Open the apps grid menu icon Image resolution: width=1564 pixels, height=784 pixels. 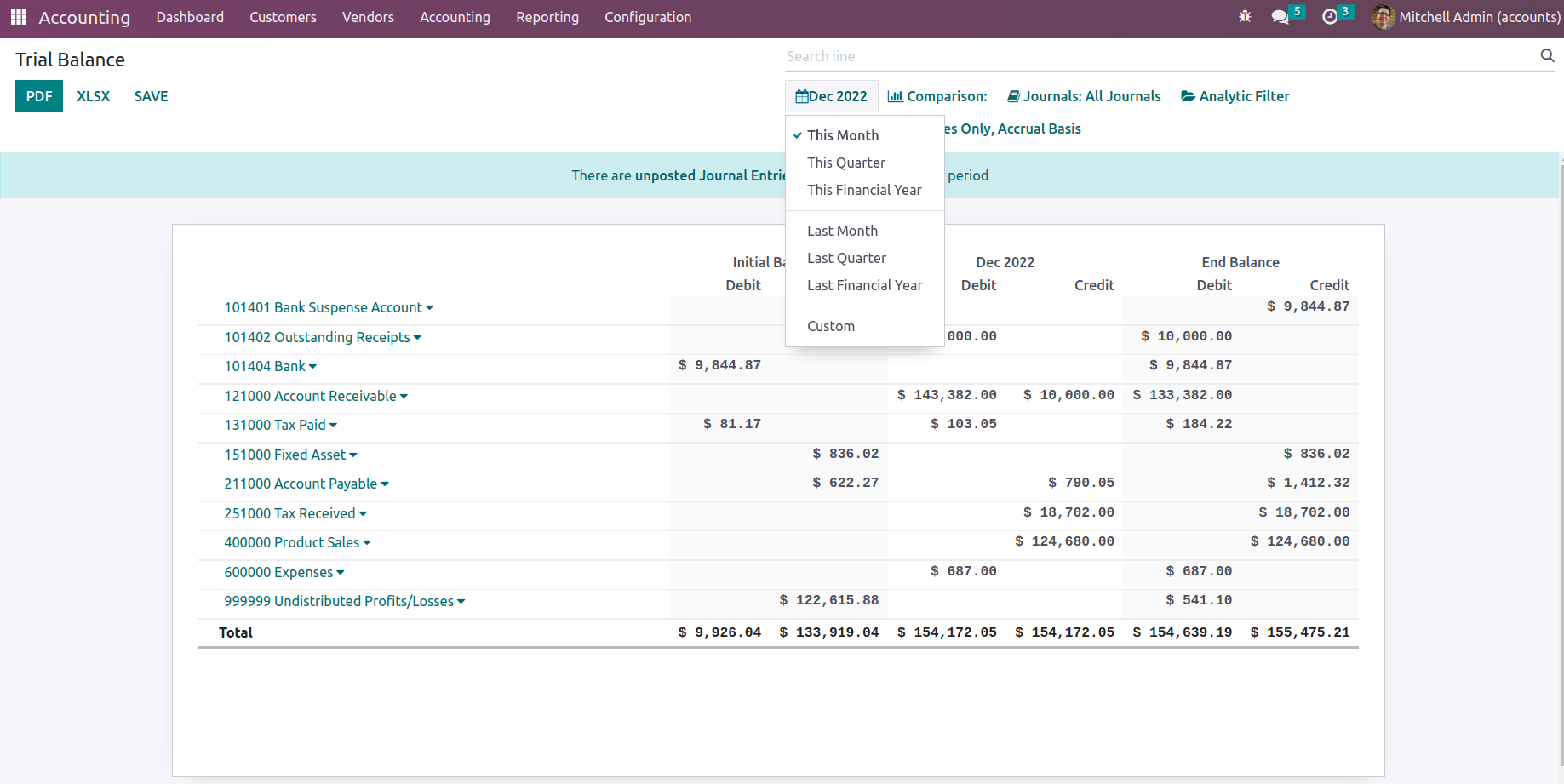tap(19, 17)
